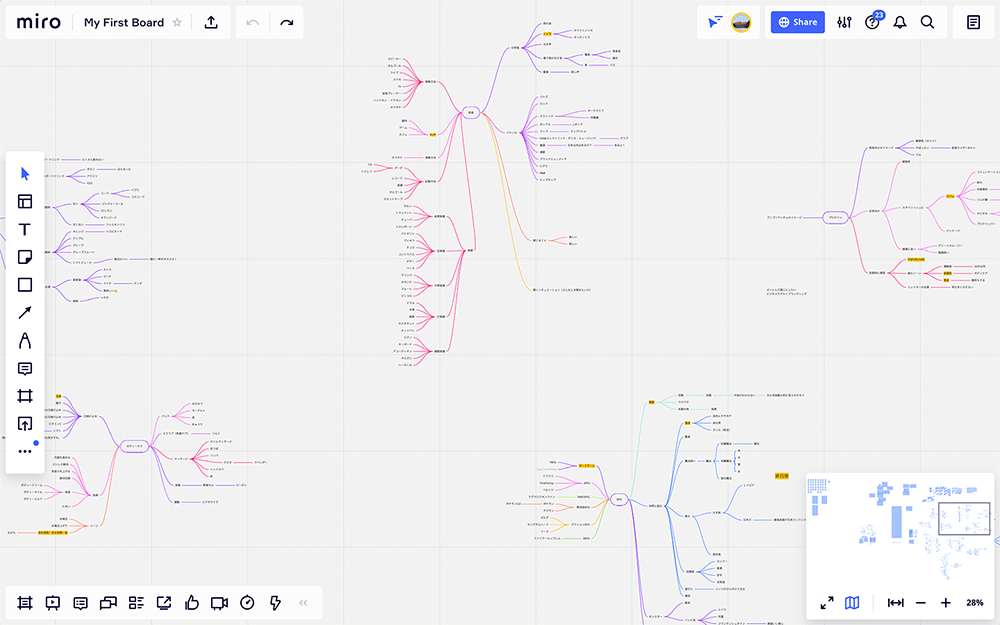Star My First Board as favorite
1000x625 pixels.
177,22
